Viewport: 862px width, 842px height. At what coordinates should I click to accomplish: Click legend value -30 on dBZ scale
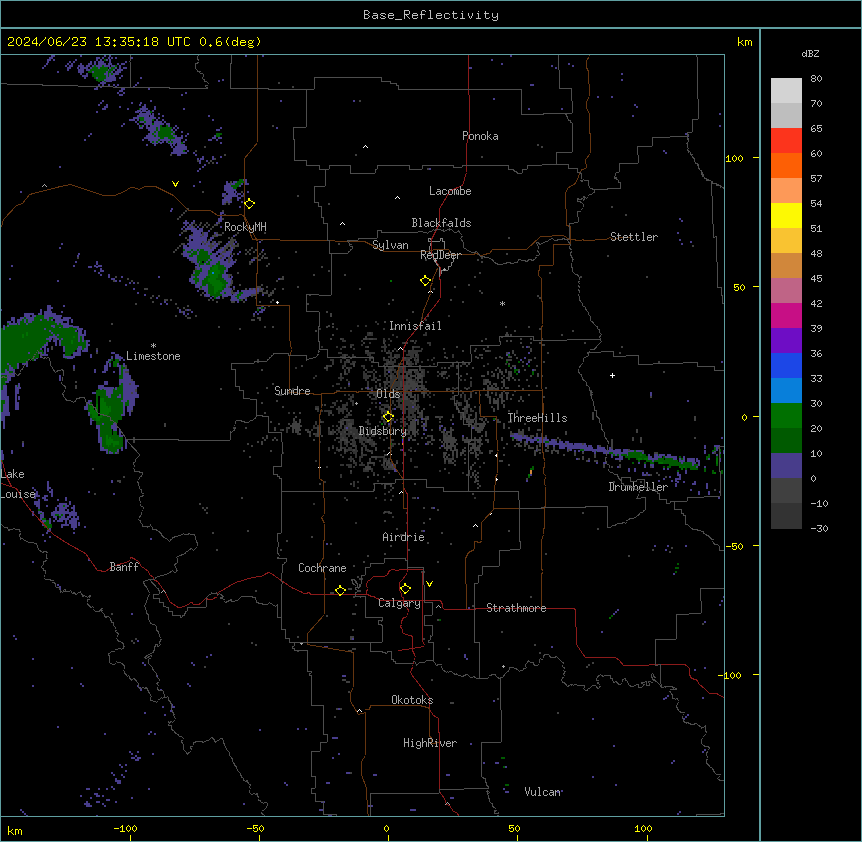819,528
